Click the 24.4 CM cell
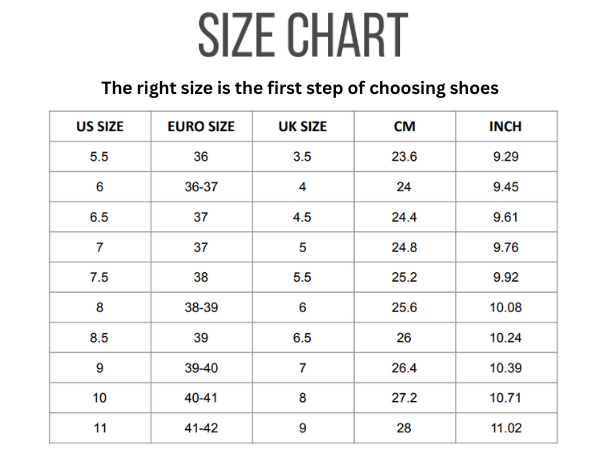 [x=404, y=217]
